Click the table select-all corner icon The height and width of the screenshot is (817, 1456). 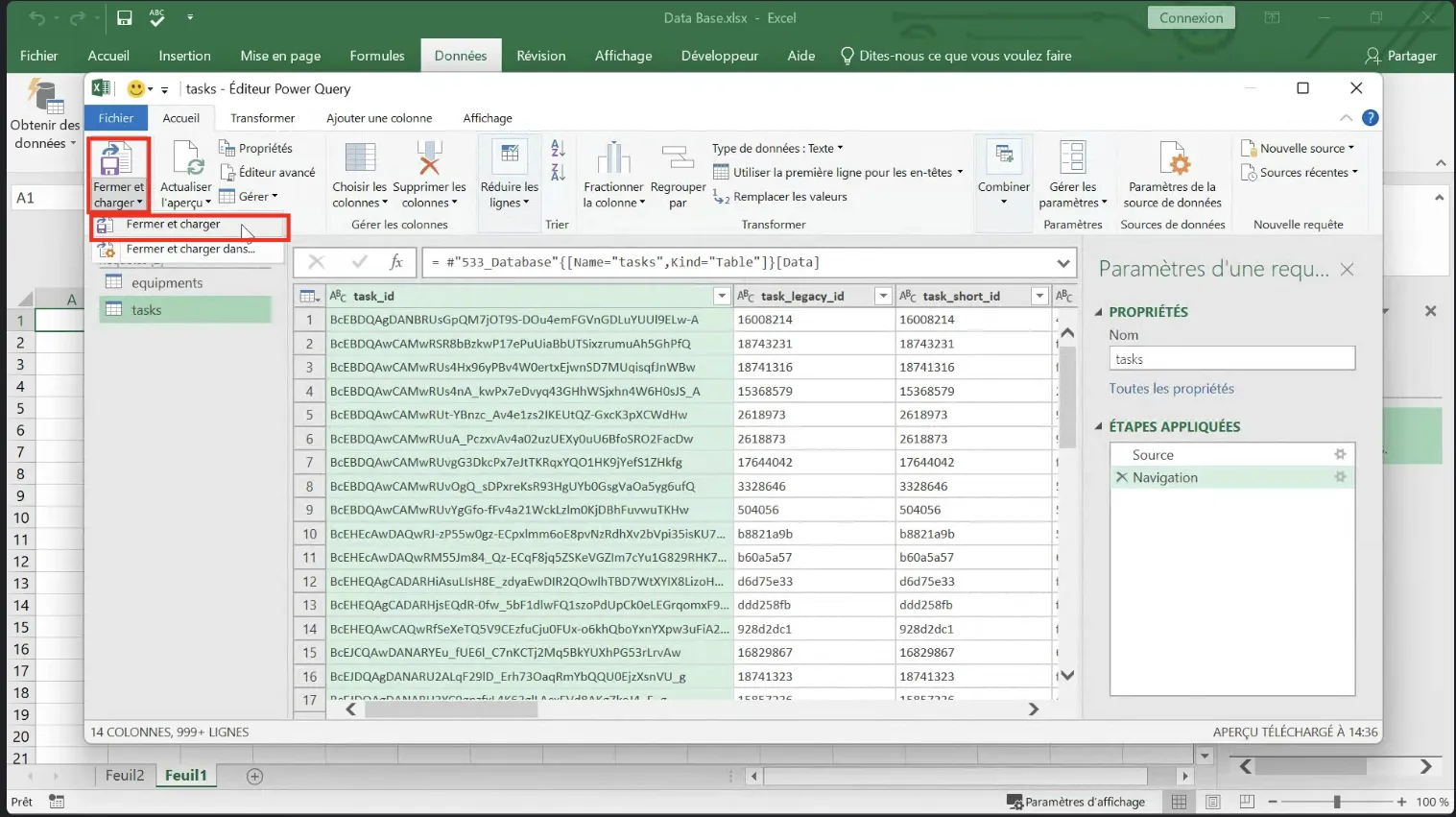pyautogui.click(x=309, y=296)
